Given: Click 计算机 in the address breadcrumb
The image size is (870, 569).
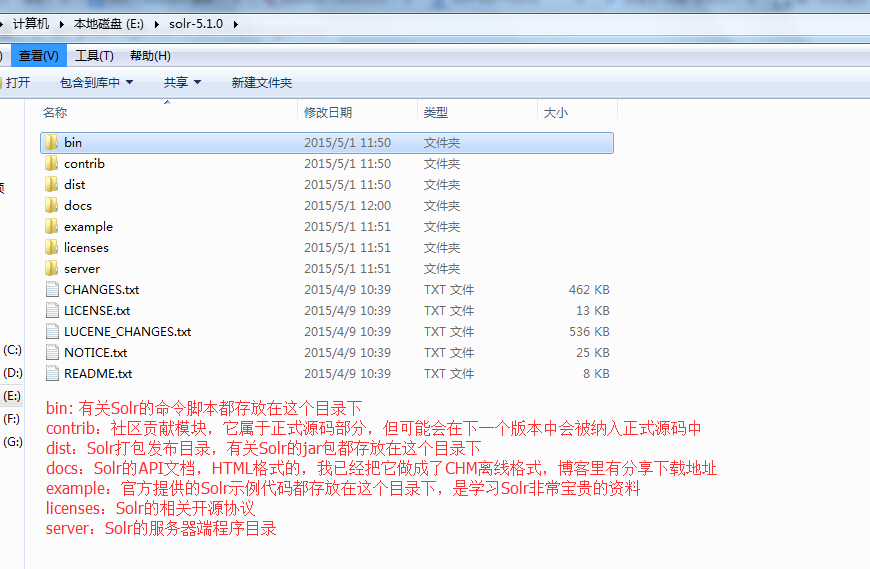Looking at the screenshot, I should click(x=31, y=24).
